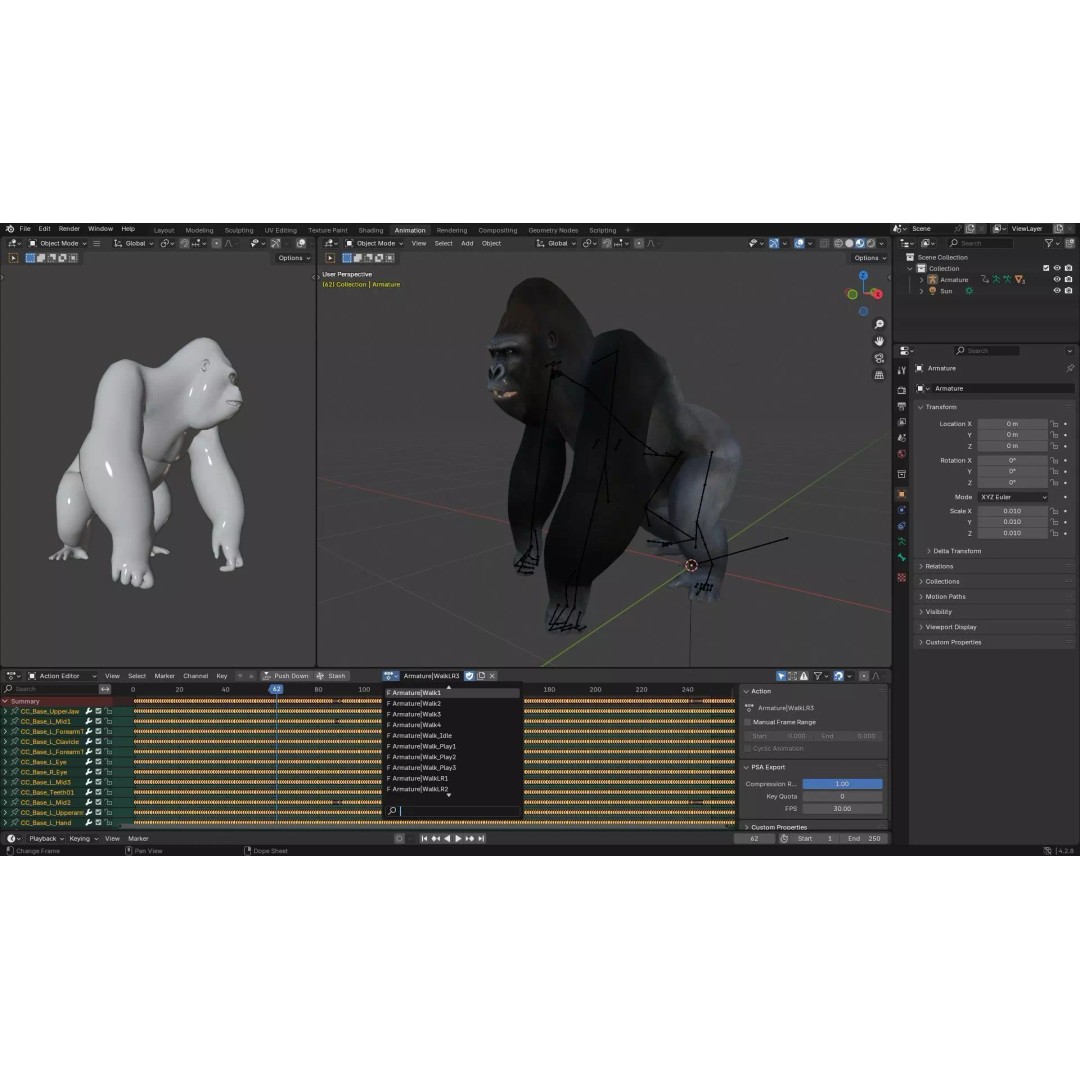
Task: Open the Scene properties tab icon
Action: click(902, 437)
